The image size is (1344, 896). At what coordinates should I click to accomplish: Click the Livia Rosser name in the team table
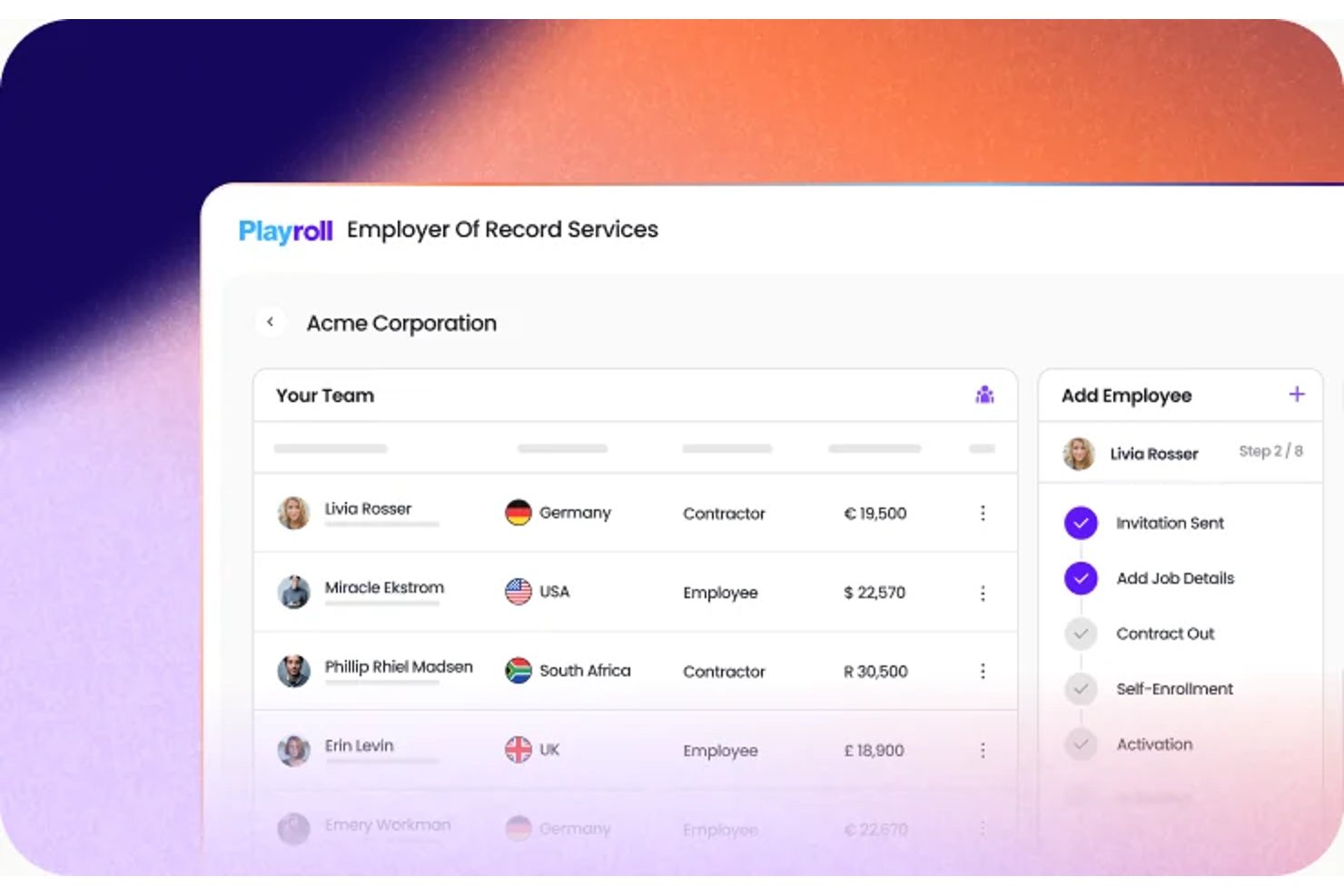(x=368, y=508)
